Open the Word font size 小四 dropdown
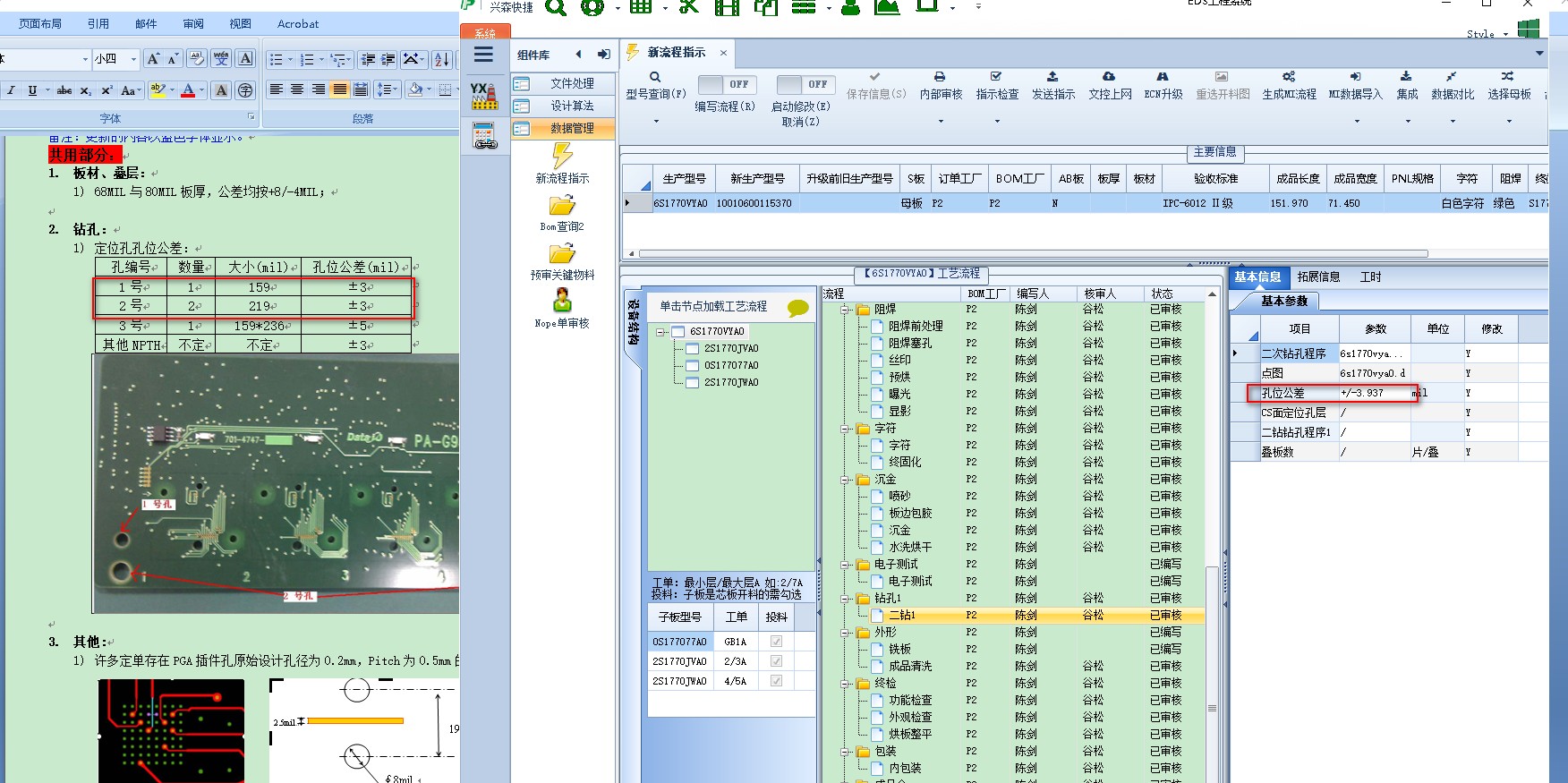Viewport: 1568px width, 783px height. [x=133, y=59]
